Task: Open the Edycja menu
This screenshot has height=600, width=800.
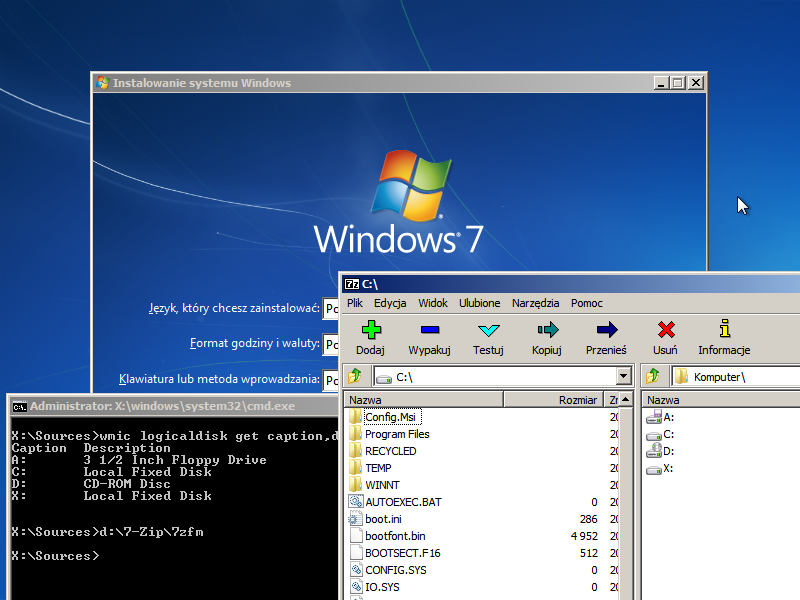Action: (x=390, y=303)
